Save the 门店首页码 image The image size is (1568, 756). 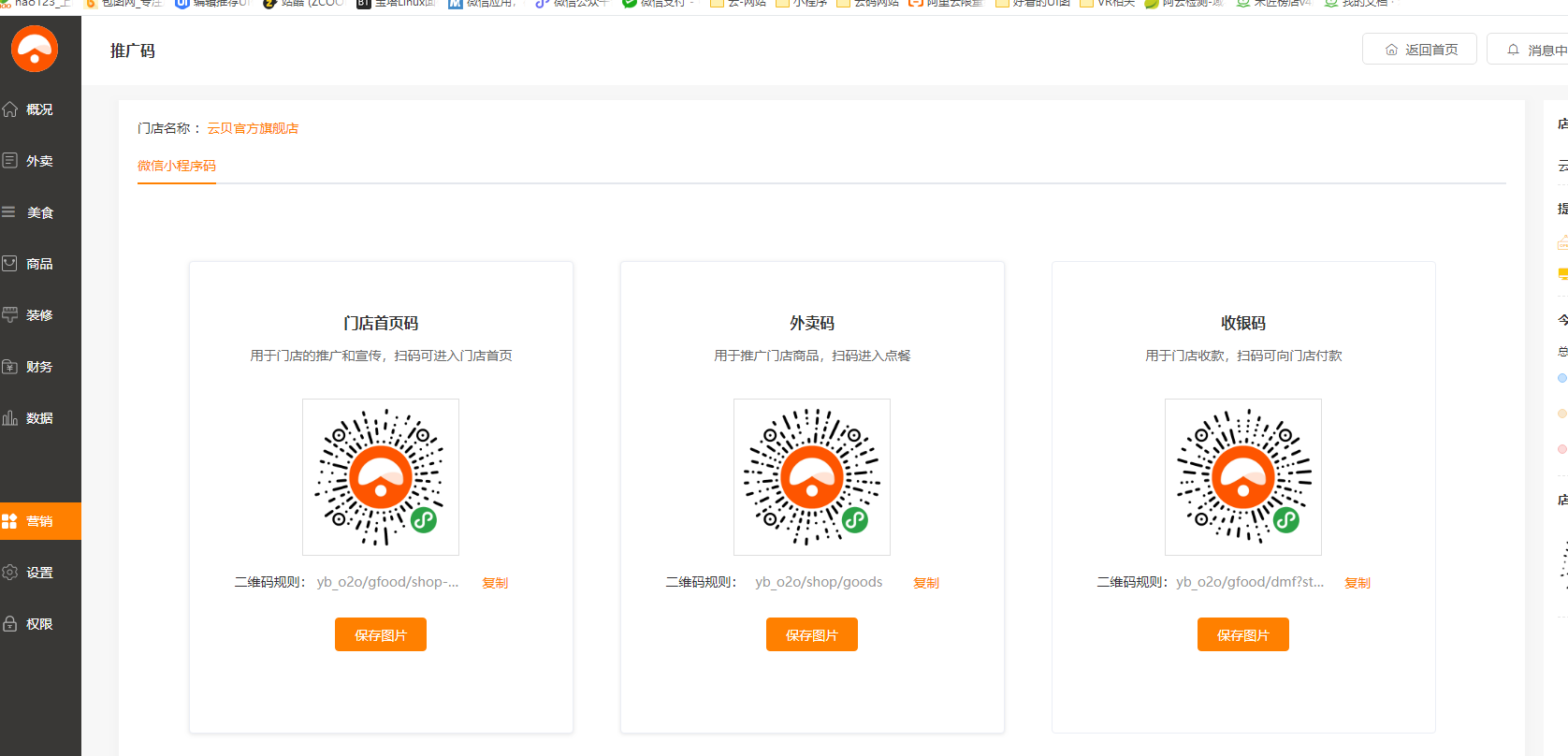[381, 634]
